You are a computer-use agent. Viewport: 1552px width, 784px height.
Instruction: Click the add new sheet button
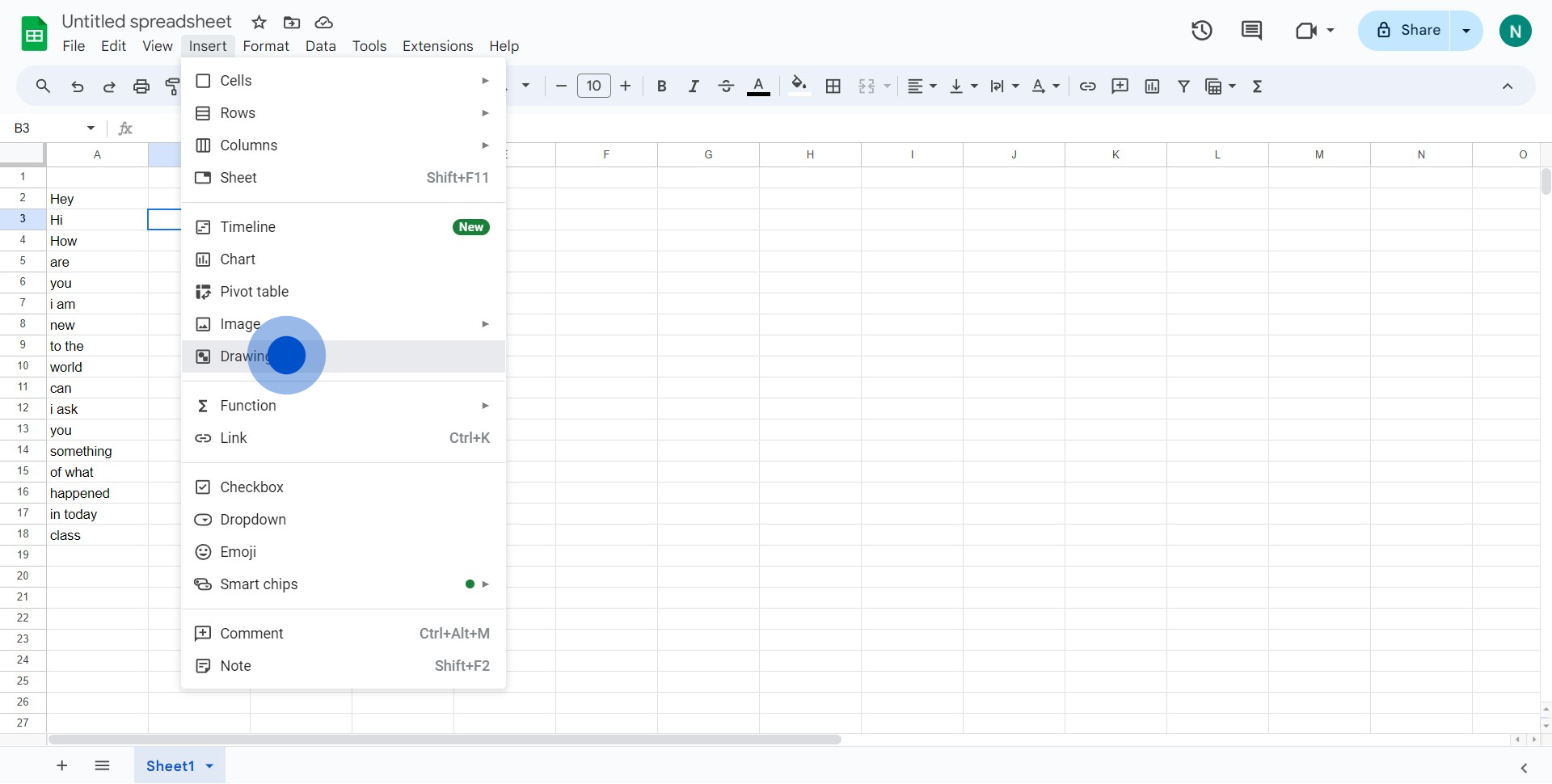62,766
